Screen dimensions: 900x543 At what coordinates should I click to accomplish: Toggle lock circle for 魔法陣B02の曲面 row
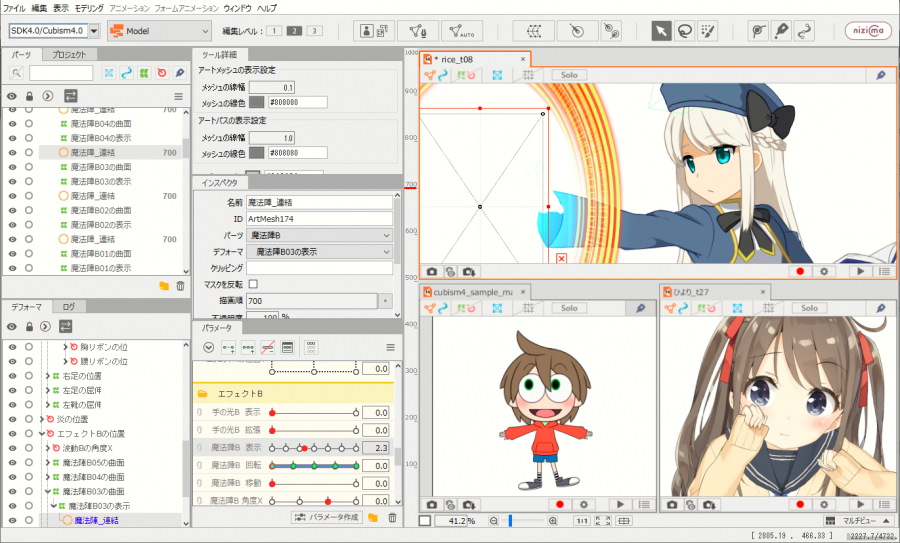tap(28, 210)
